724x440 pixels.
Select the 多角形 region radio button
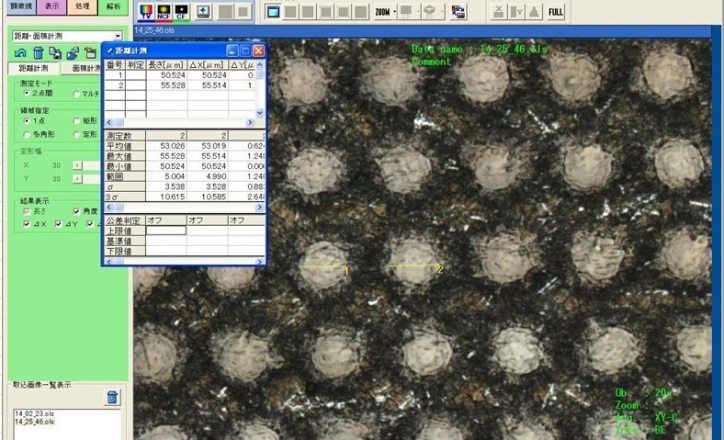27,134
